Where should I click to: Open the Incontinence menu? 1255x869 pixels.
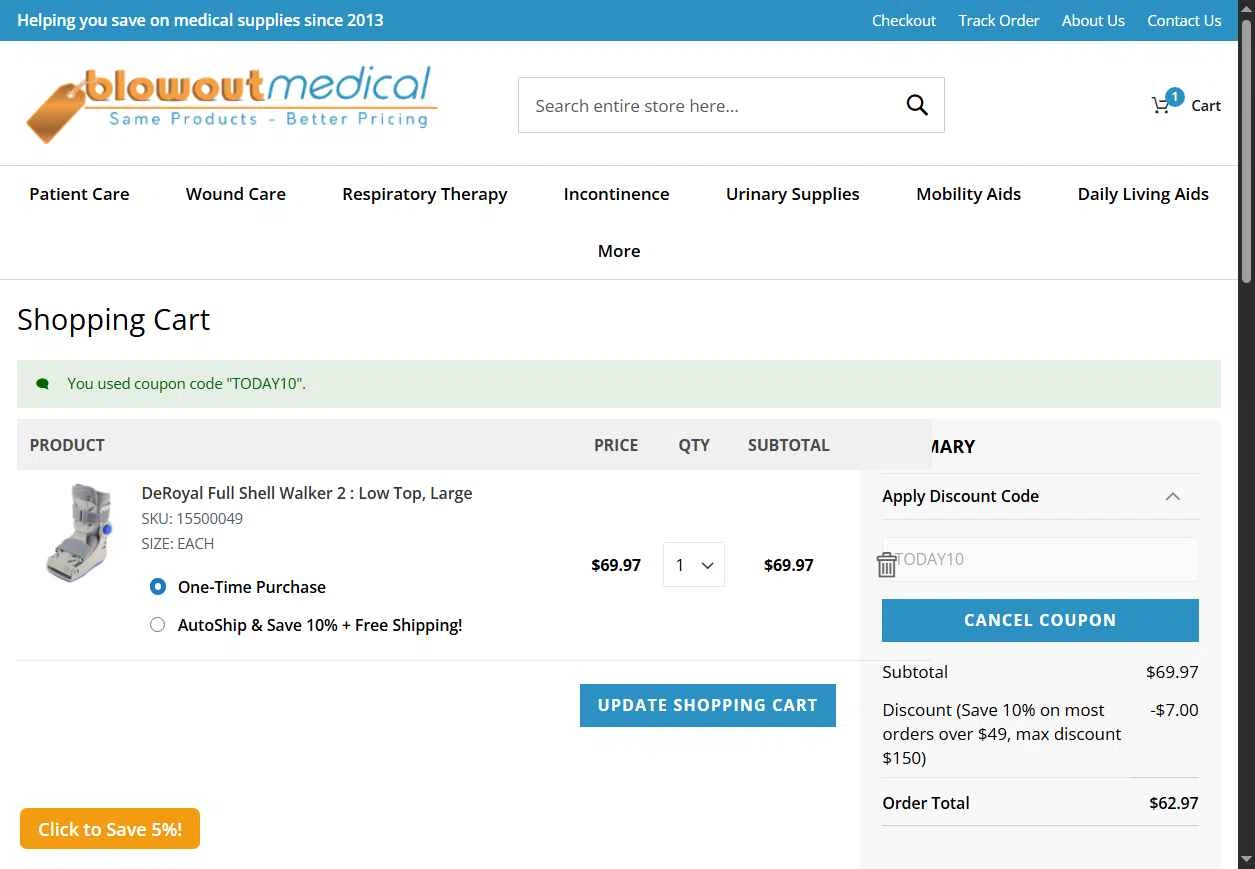pyautogui.click(x=617, y=194)
